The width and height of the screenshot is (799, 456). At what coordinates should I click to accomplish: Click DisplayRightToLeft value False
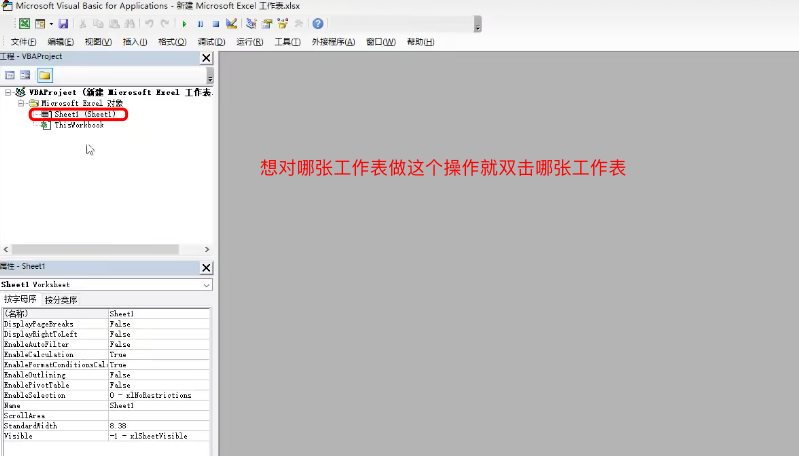(x=159, y=334)
